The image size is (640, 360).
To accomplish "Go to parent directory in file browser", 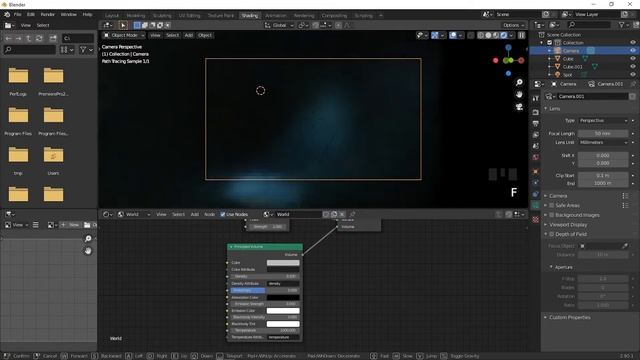I will (x=29, y=38).
